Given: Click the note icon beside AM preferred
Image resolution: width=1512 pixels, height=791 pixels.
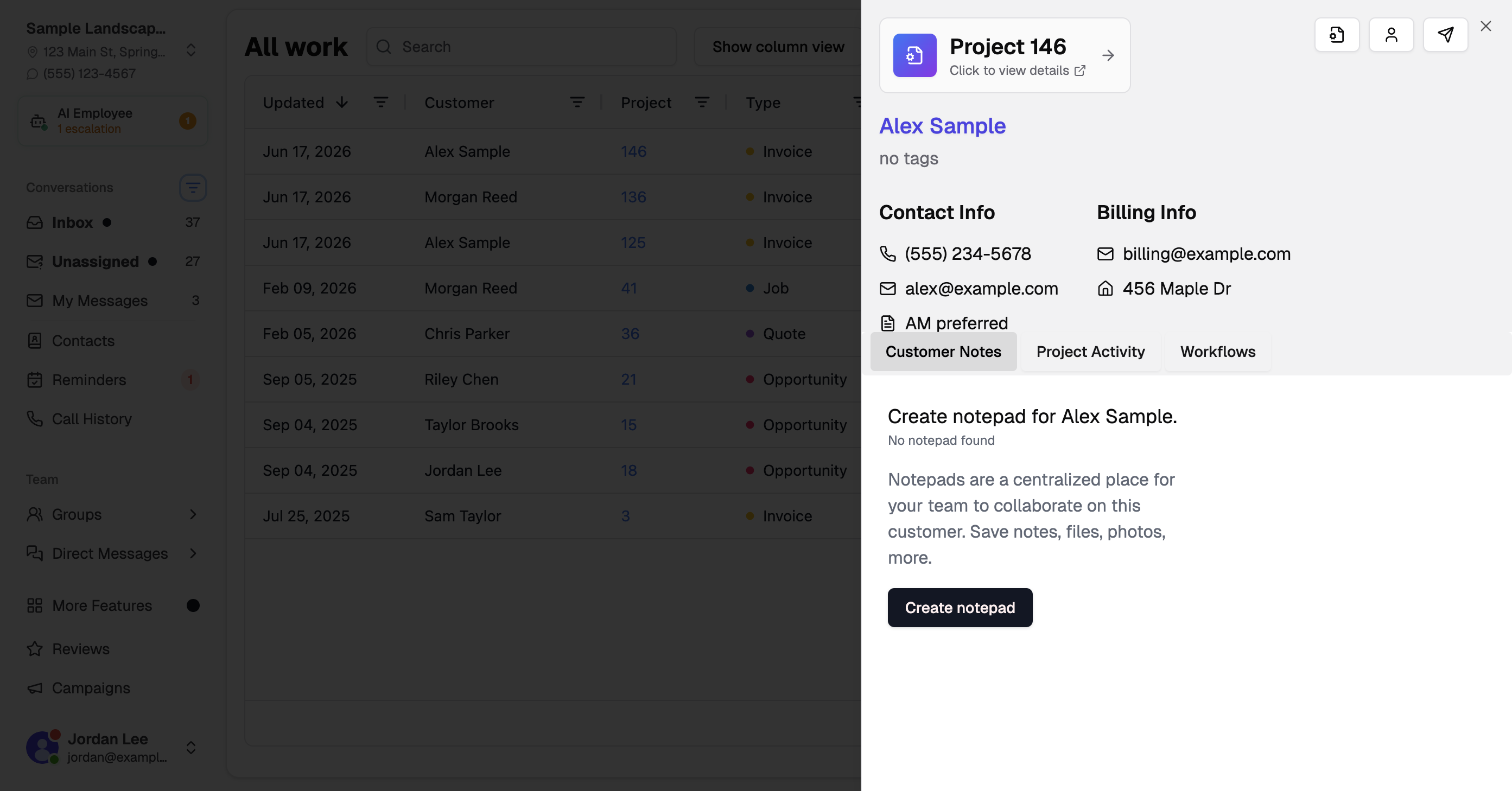Looking at the screenshot, I should click(x=887, y=323).
